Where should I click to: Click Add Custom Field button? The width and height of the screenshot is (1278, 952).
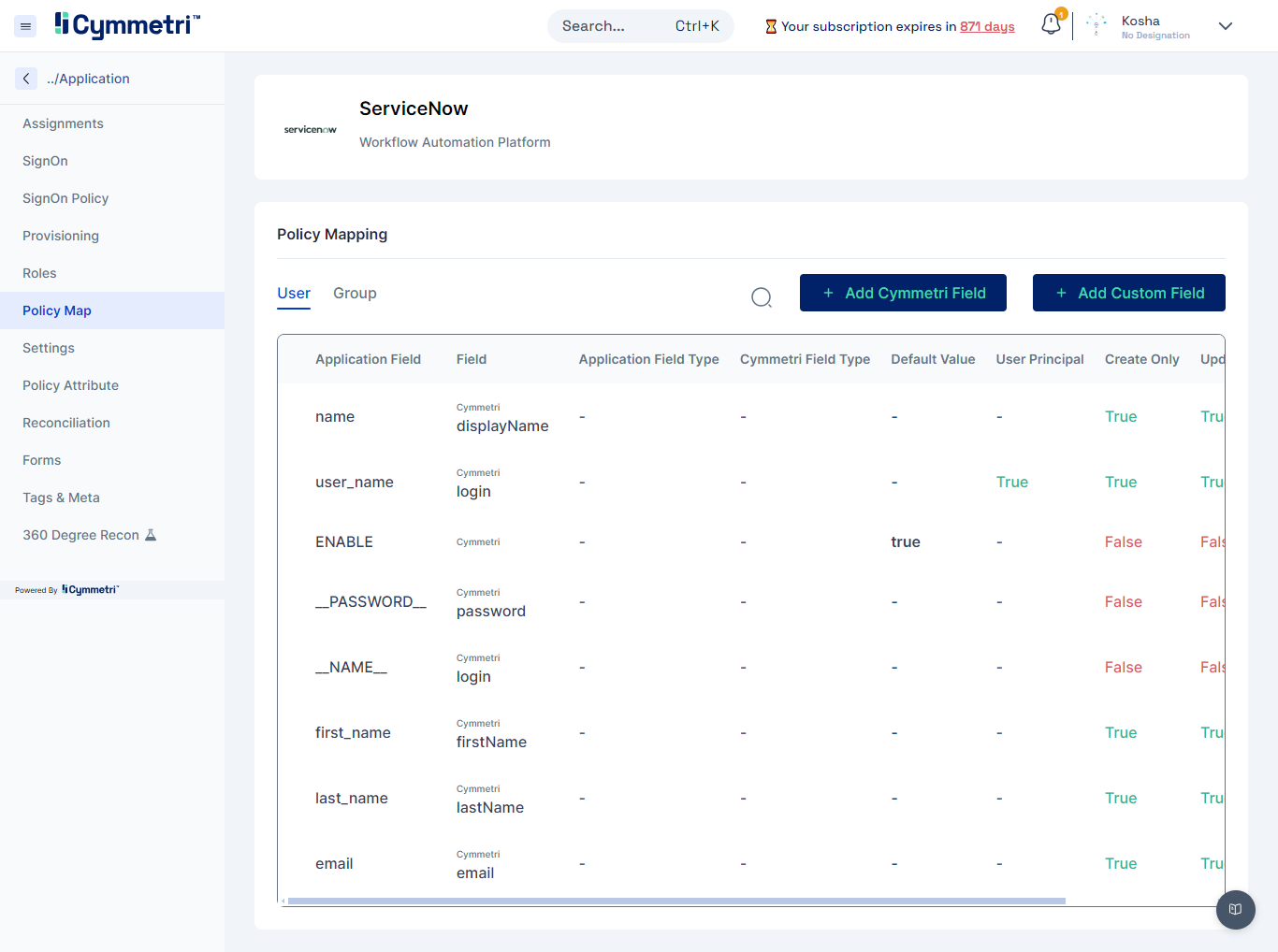click(x=1128, y=293)
